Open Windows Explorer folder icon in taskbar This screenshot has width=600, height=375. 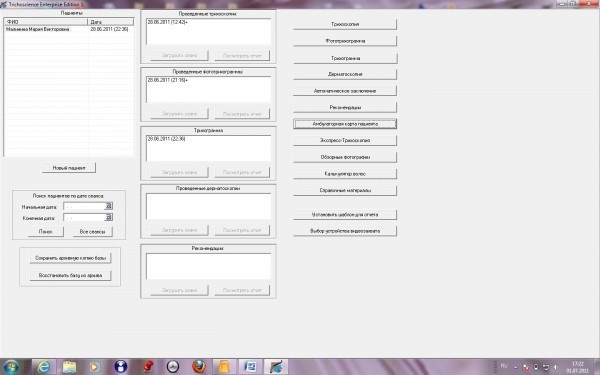coord(70,367)
